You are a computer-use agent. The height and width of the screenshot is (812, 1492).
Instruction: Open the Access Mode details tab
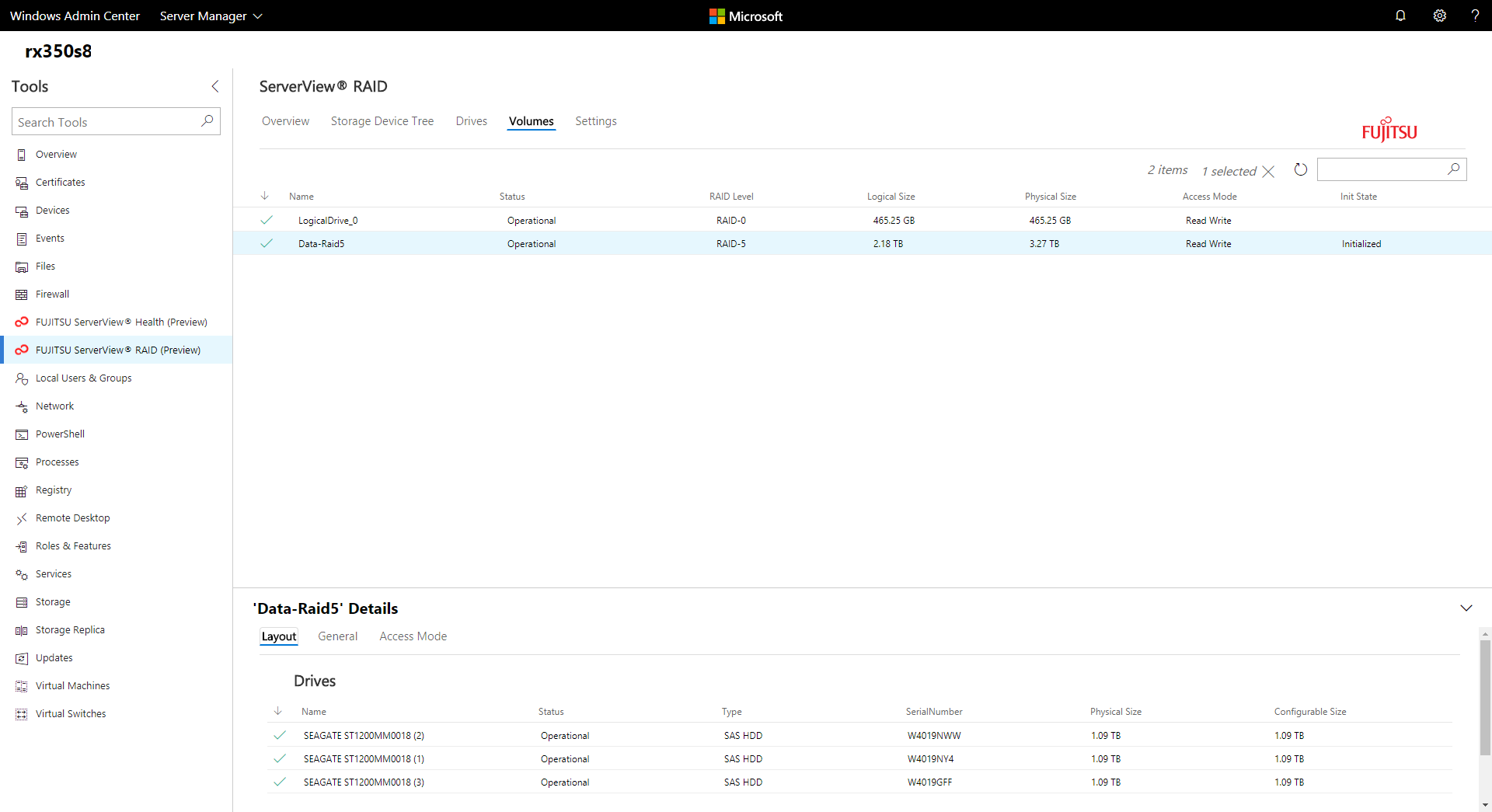click(x=413, y=636)
